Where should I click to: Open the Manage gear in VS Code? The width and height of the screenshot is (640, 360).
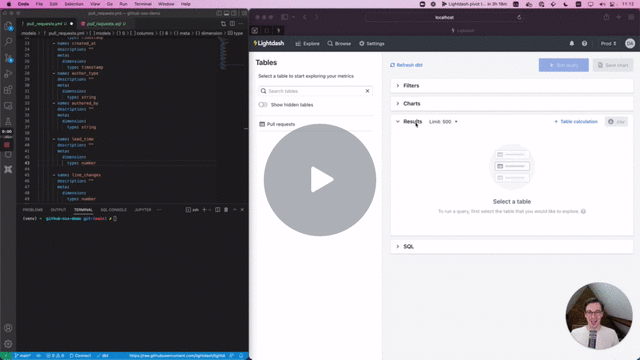click(8, 344)
